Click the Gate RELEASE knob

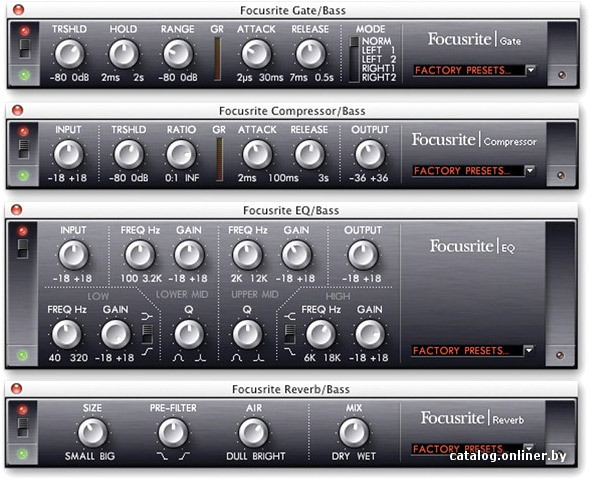(311, 54)
